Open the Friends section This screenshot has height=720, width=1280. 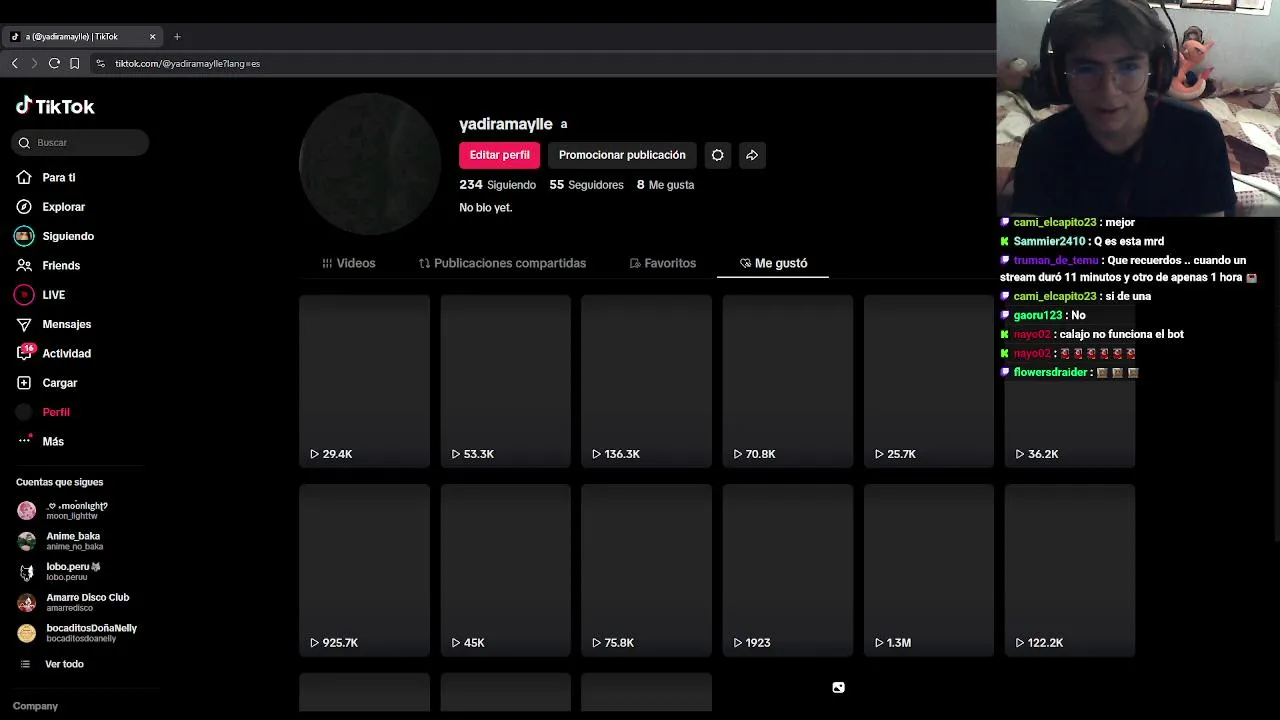[x=48, y=265]
